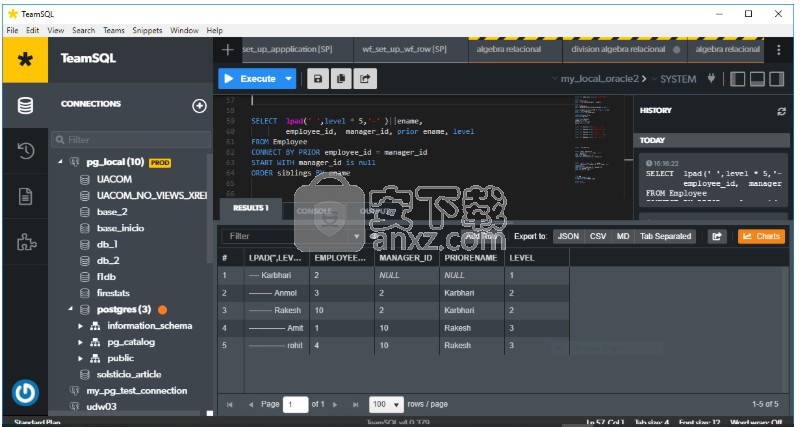Export results as MD
The image size is (805, 427).
[623, 236]
